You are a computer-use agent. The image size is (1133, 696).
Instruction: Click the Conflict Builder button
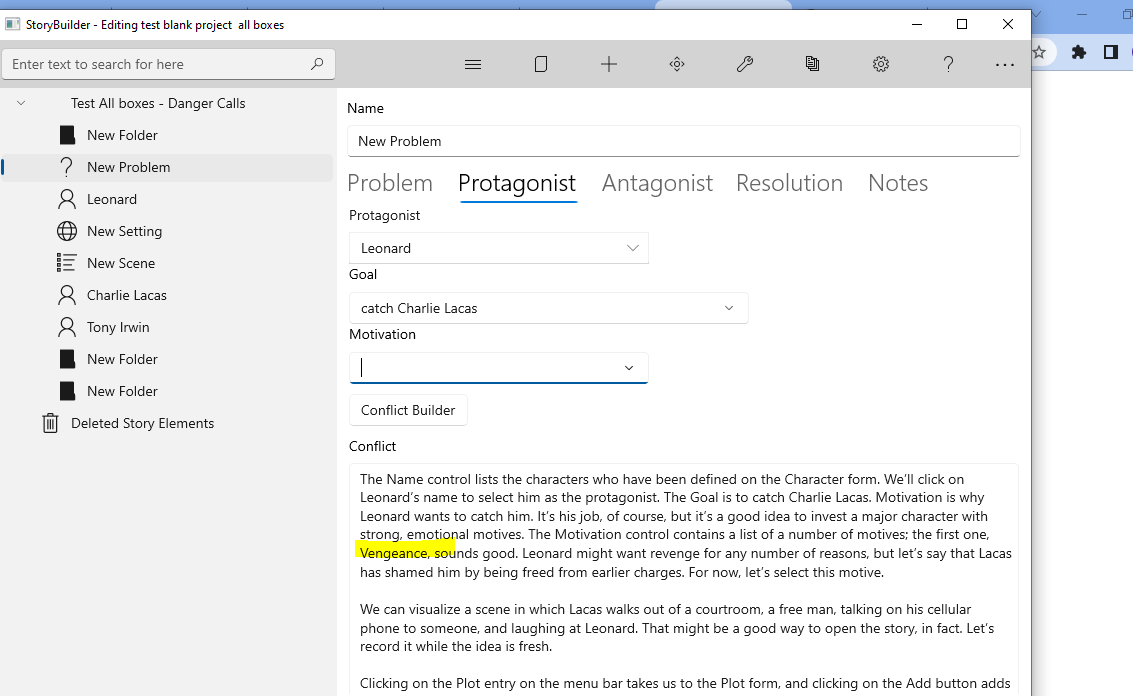[408, 410]
